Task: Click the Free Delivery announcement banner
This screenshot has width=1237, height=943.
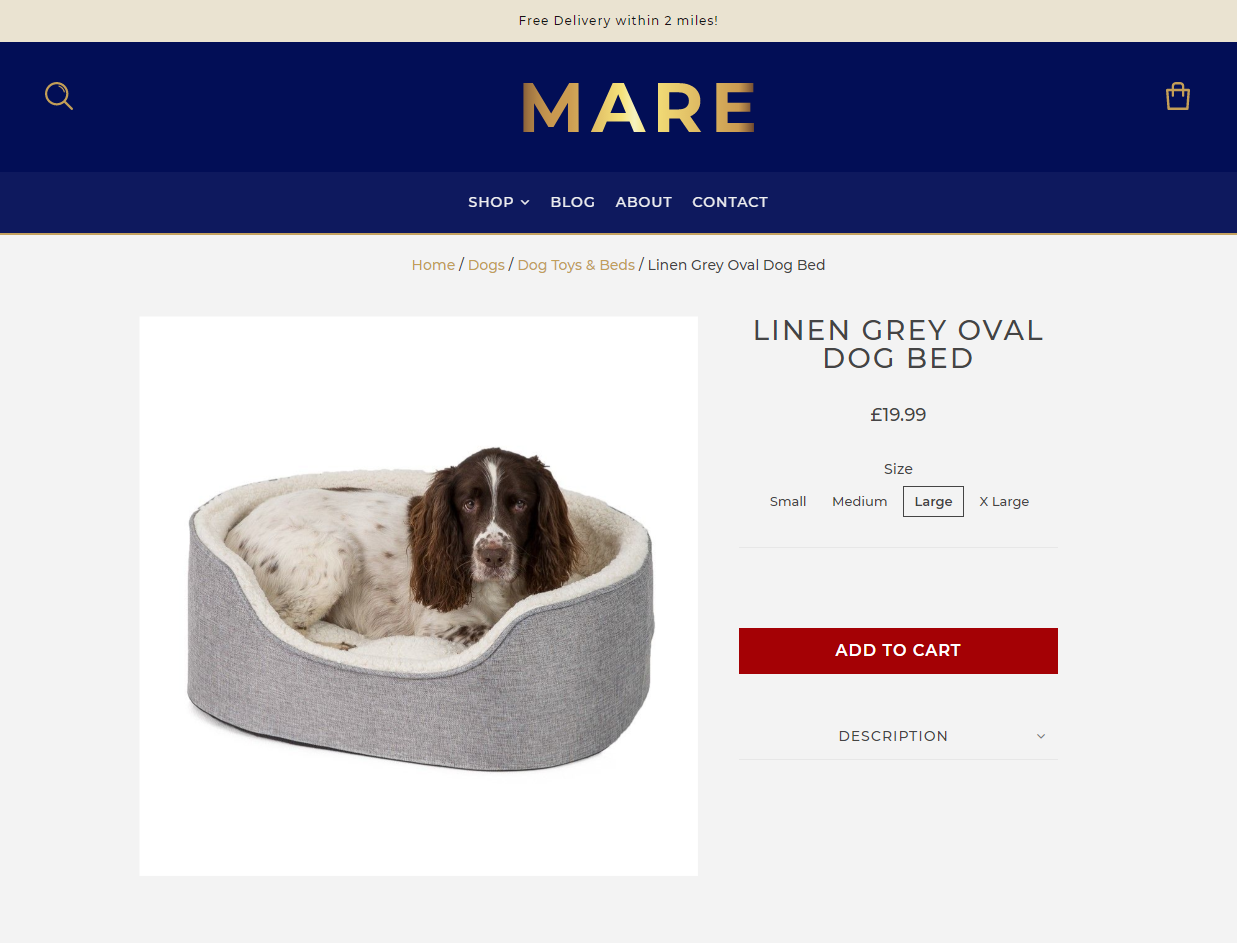Action: pyautogui.click(x=618, y=21)
